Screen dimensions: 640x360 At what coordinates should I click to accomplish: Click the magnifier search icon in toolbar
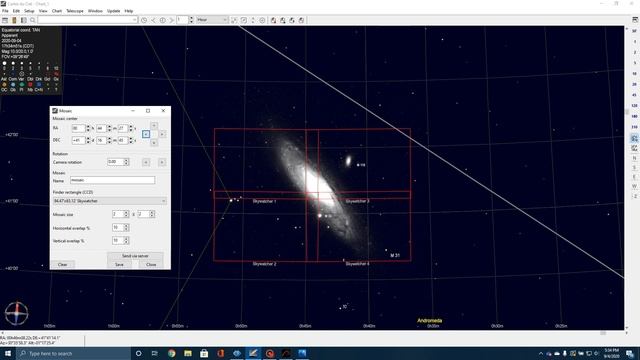click(x=33, y=20)
